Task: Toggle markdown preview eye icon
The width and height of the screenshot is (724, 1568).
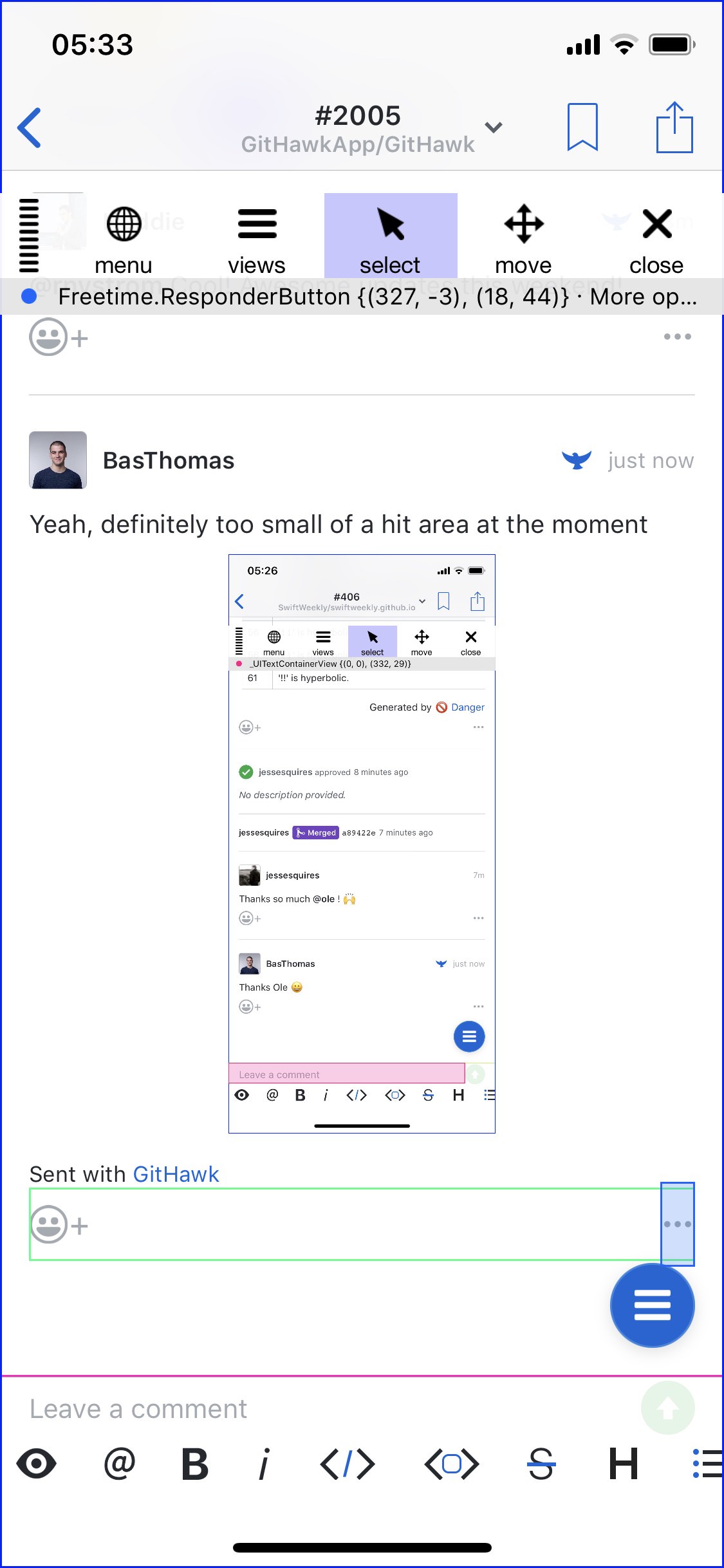Action: 36,1464
